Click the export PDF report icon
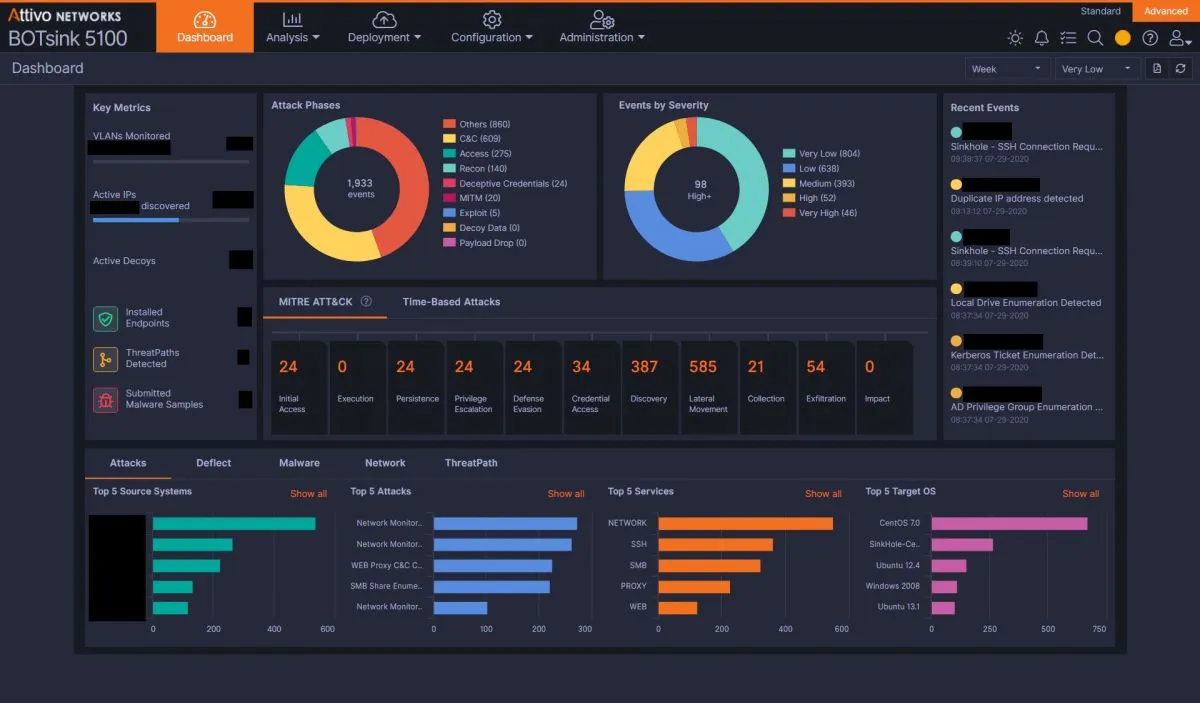Viewport: 1200px width, 703px height. pos(1157,69)
